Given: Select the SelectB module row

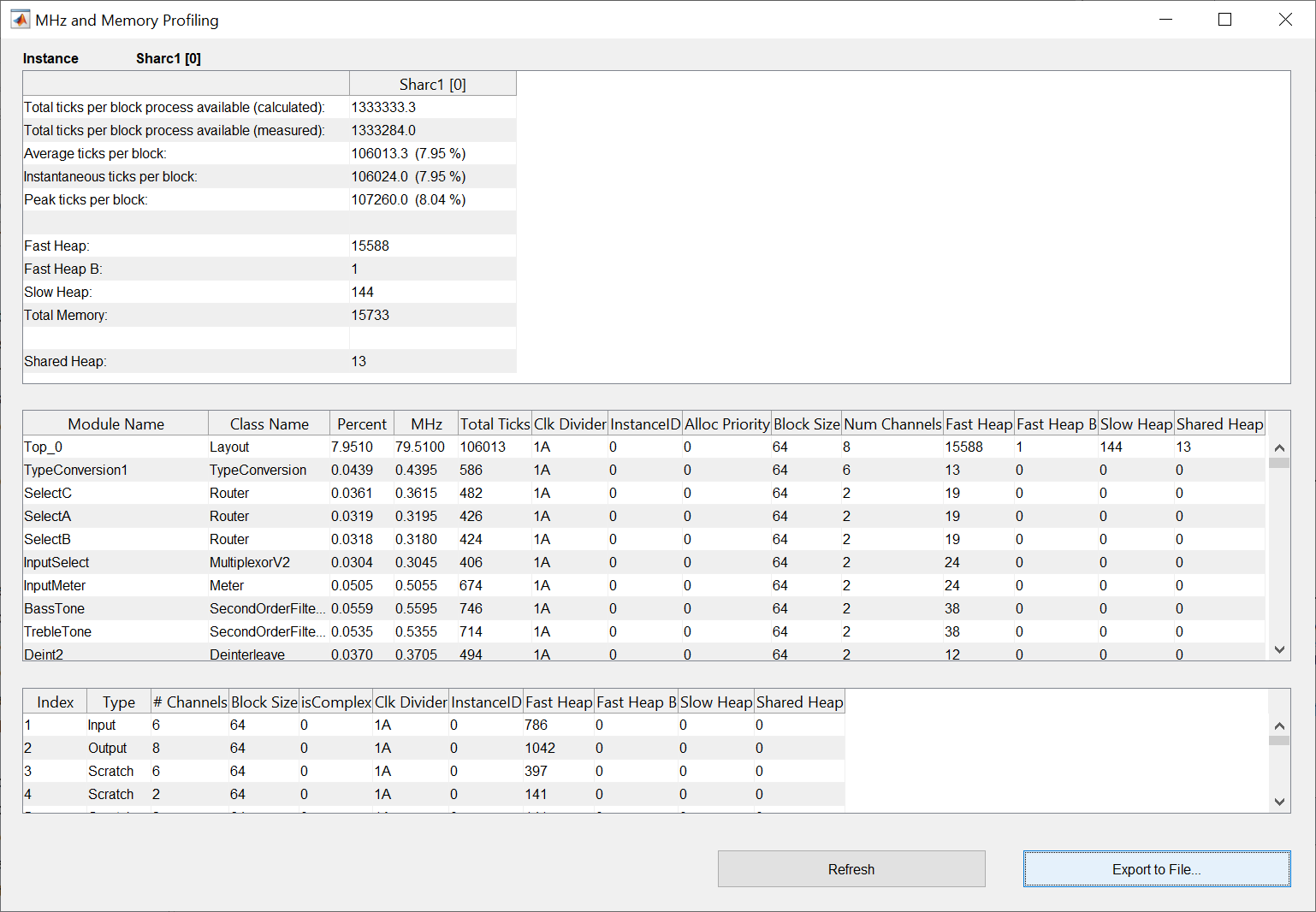Looking at the screenshot, I should 643,539.
